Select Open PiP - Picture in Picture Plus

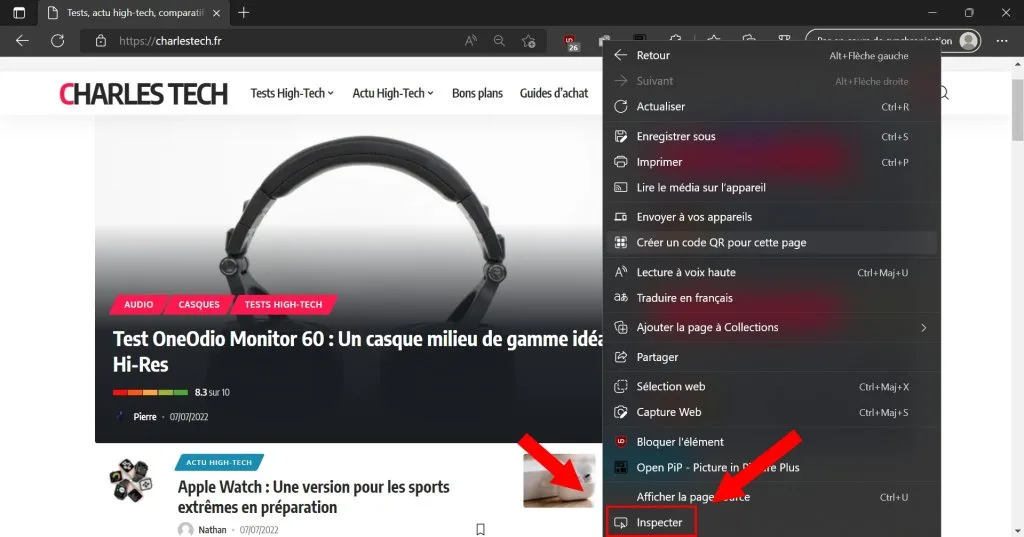tap(771, 468)
